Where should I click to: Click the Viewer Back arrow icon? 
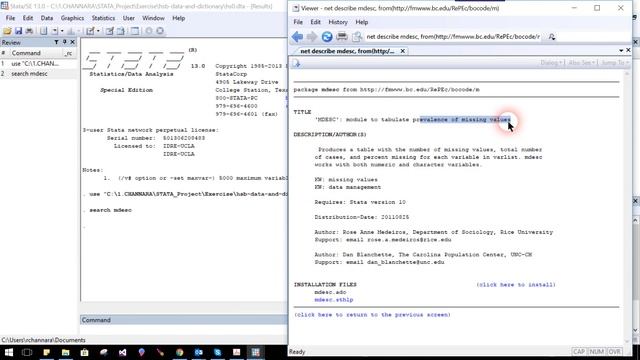[297, 37]
